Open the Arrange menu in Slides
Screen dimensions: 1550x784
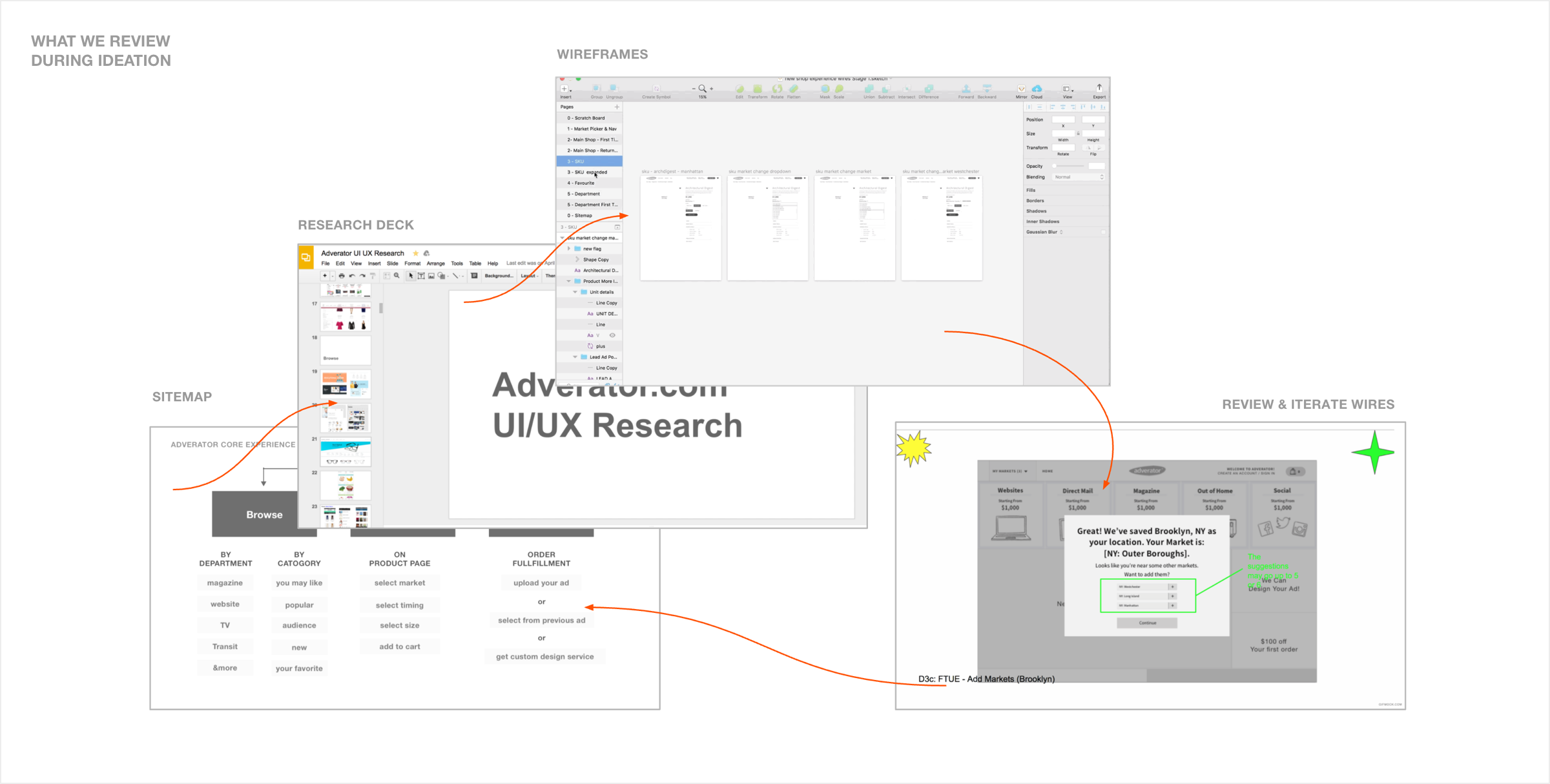436,263
